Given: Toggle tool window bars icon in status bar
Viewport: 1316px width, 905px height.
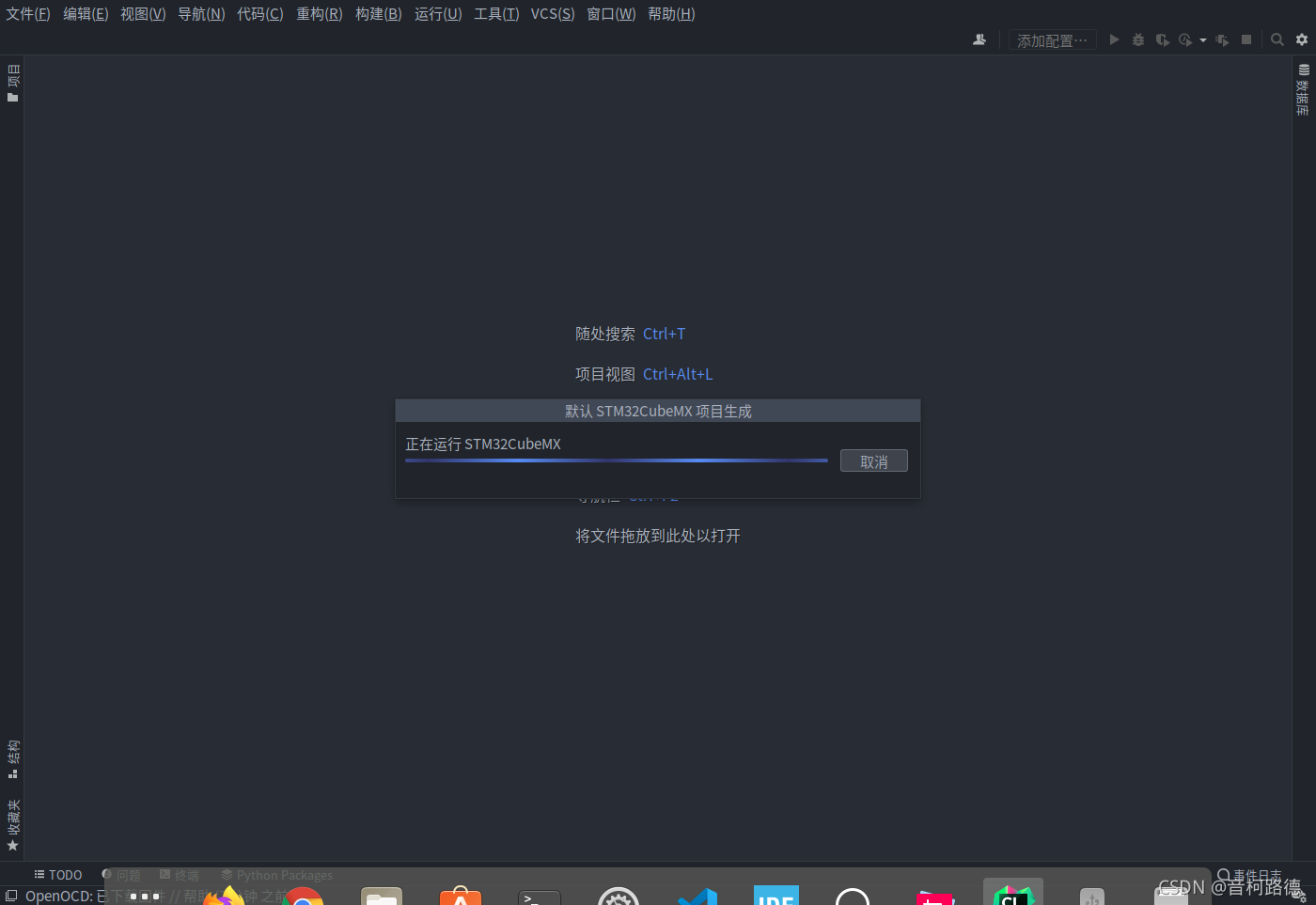Looking at the screenshot, I should [x=12, y=896].
